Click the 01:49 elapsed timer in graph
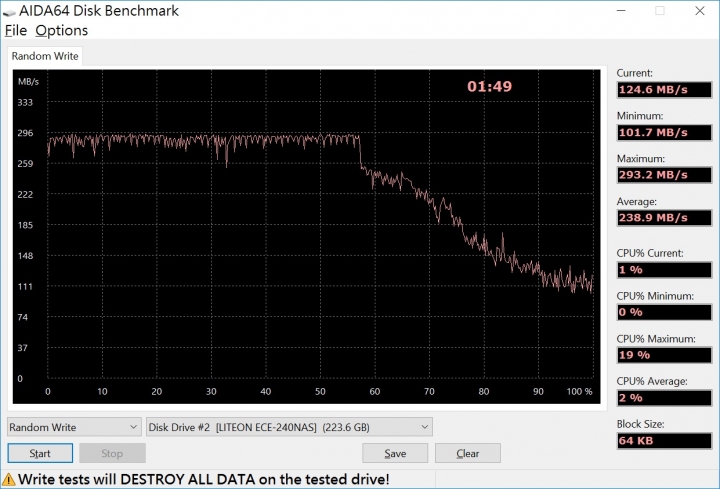 489,86
